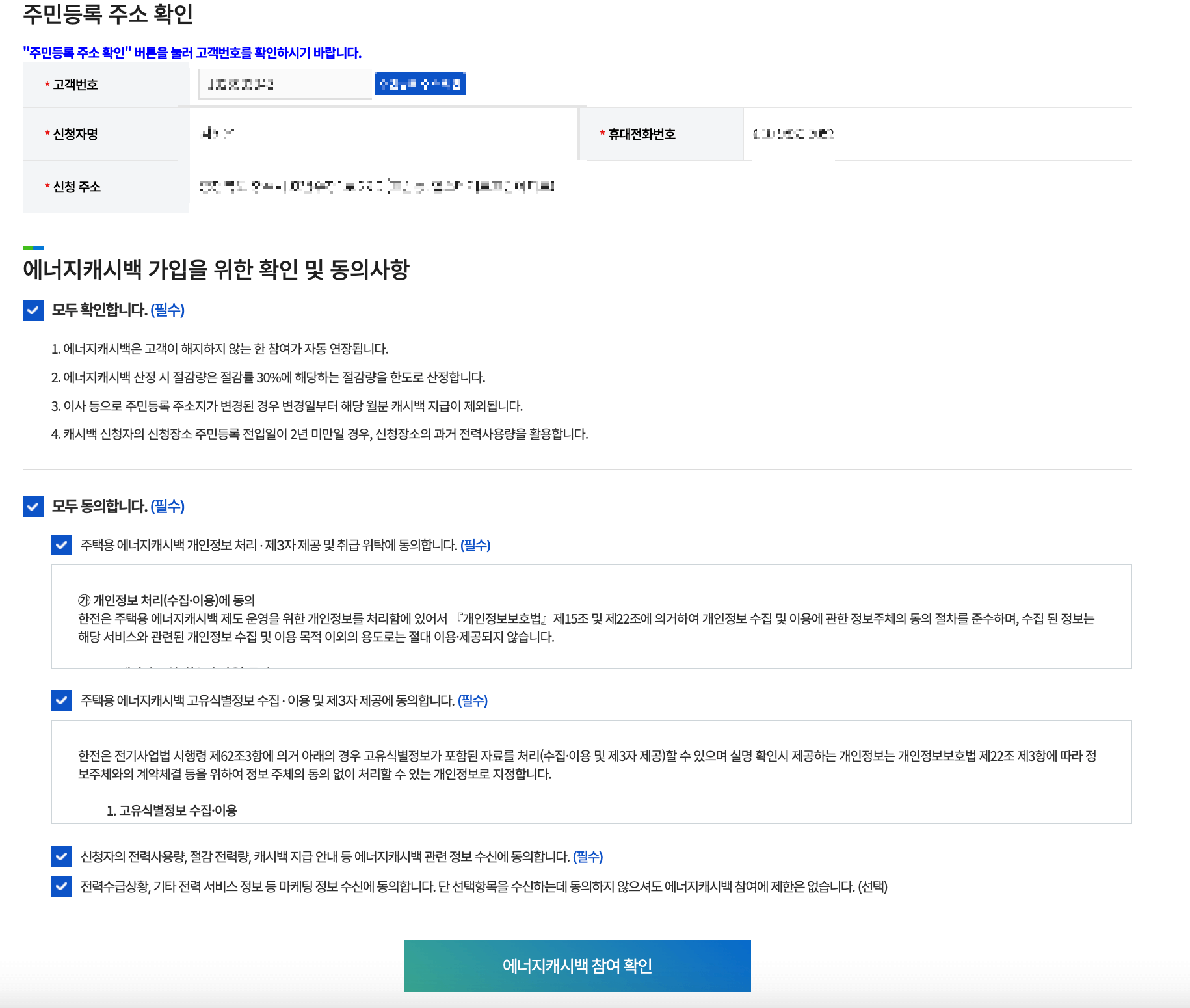Uncheck the "모두 확인합니다" required checkbox
The width and height of the screenshot is (1190, 1008).
[x=33, y=311]
